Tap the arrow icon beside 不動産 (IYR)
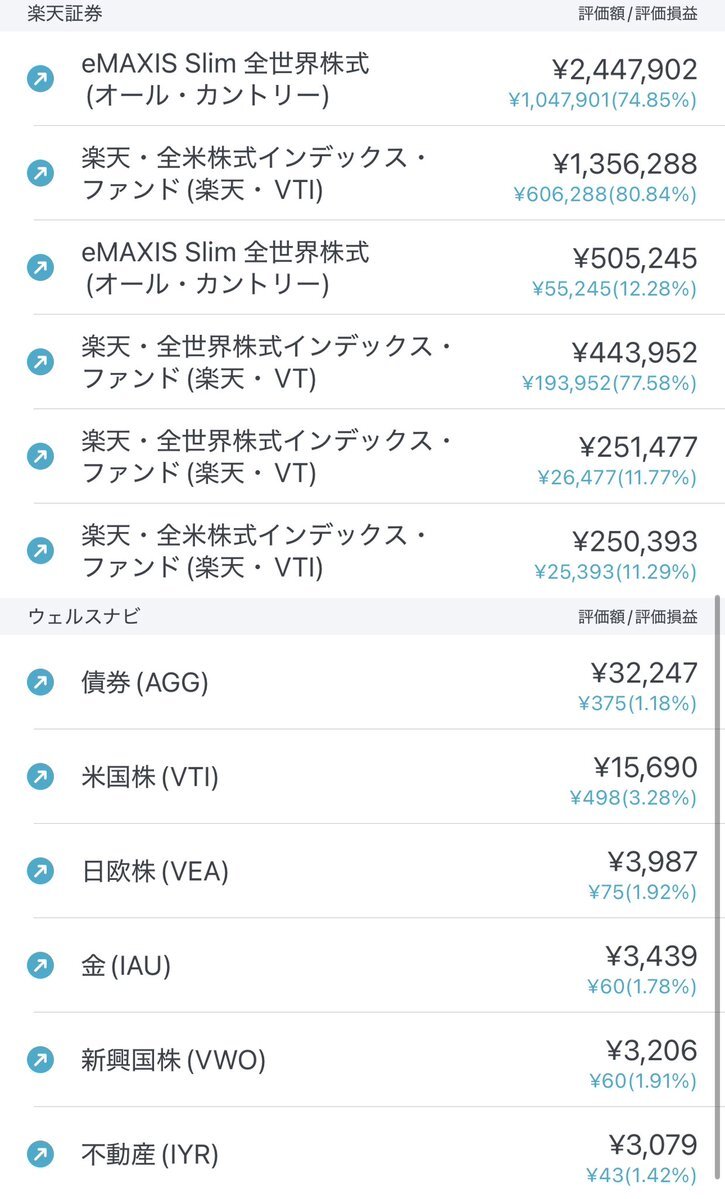The width and height of the screenshot is (725, 1199). [x=41, y=1153]
